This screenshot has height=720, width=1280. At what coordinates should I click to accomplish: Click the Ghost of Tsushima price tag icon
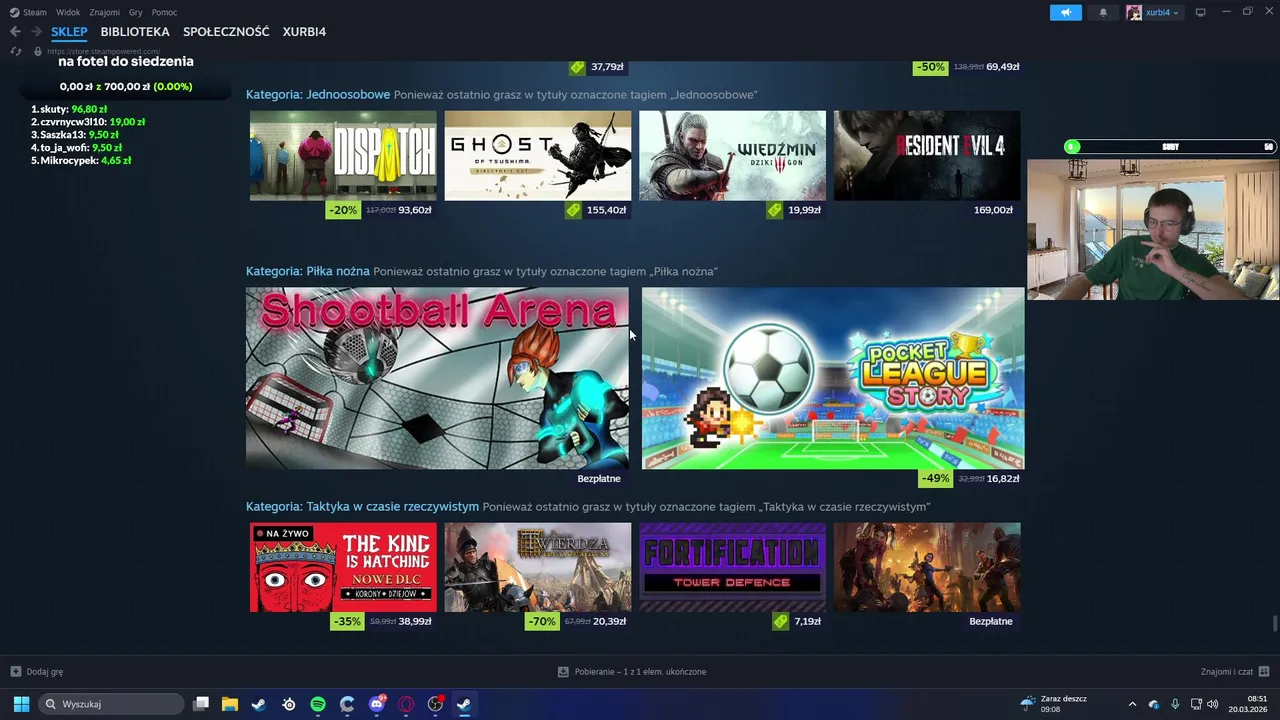coord(573,210)
